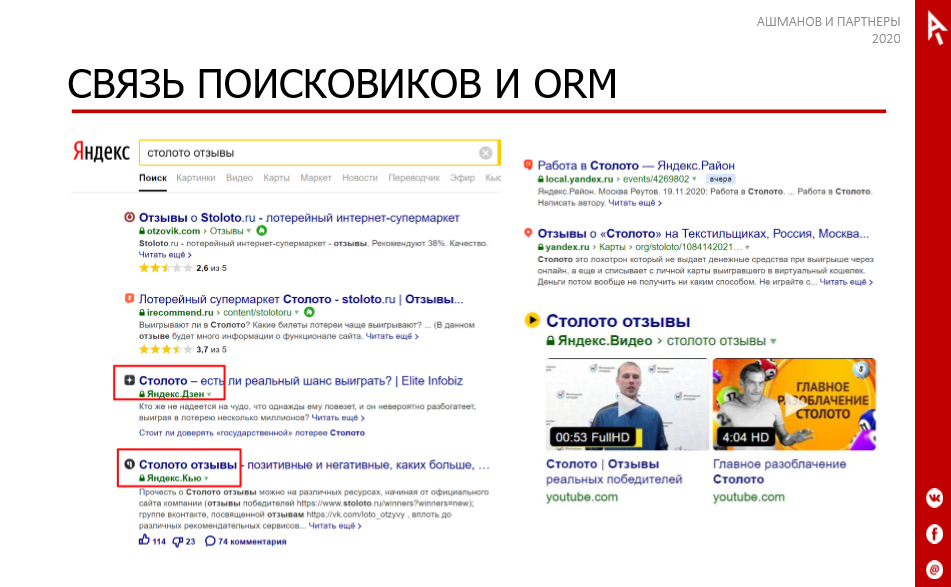Open the Новости tab
Viewport: 951px width, 587px height.
coord(360,178)
